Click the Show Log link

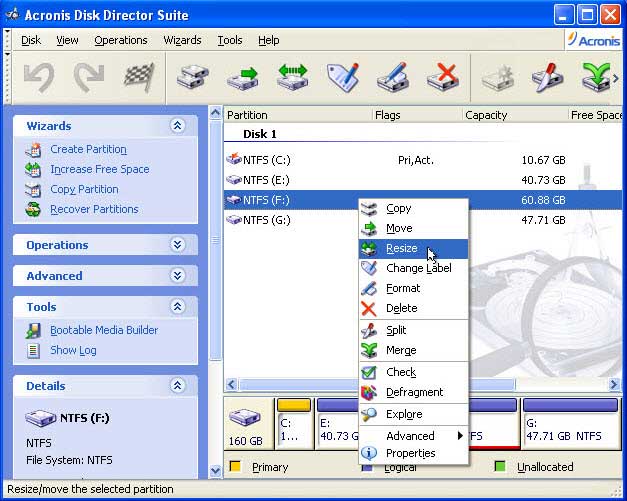click(73, 350)
